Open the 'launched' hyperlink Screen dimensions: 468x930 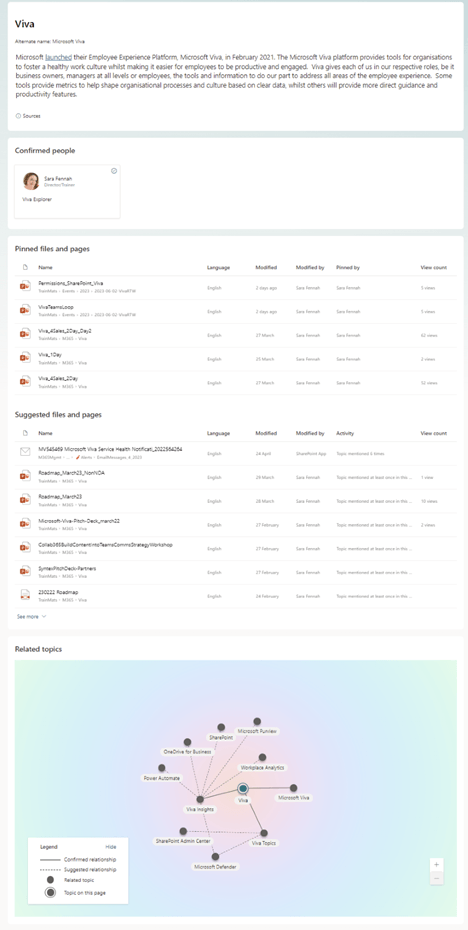point(59,56)
